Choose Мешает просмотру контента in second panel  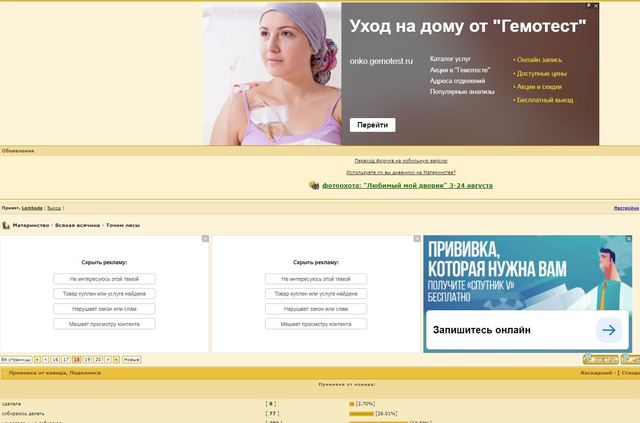coord(316,324)
